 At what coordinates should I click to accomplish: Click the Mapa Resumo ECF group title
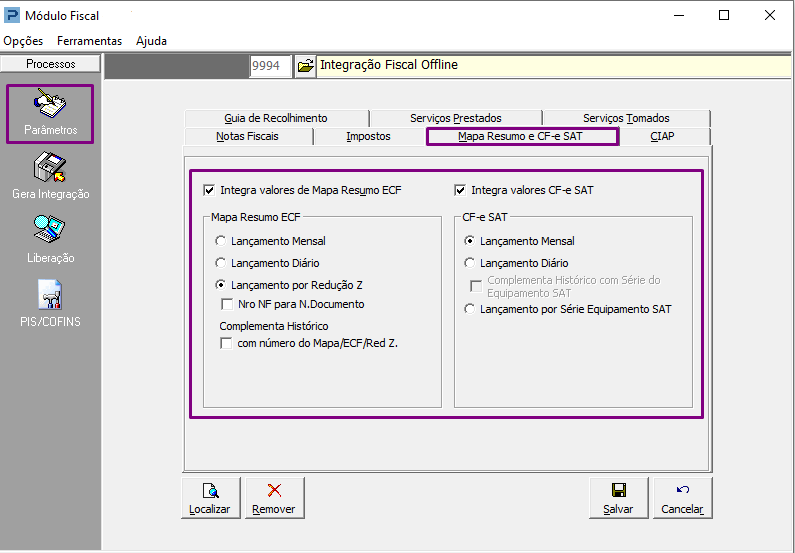tap(256, 217)
